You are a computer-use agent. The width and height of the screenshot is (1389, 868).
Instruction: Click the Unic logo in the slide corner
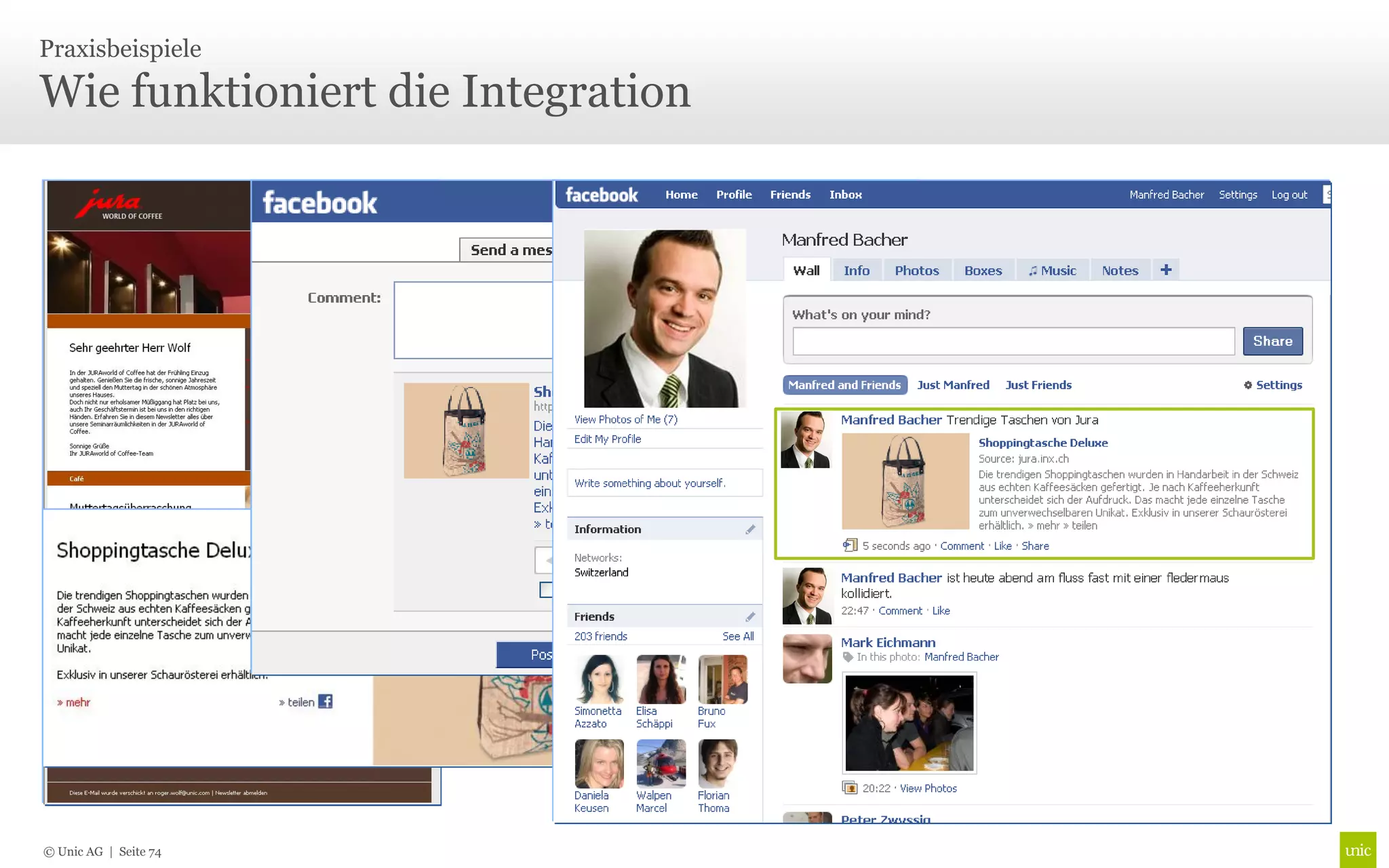1358,850
